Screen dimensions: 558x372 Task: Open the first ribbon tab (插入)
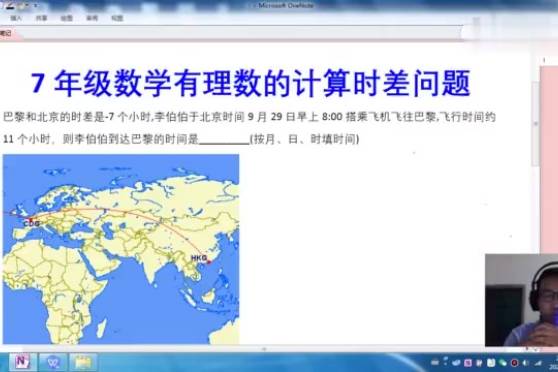(16, 18)
